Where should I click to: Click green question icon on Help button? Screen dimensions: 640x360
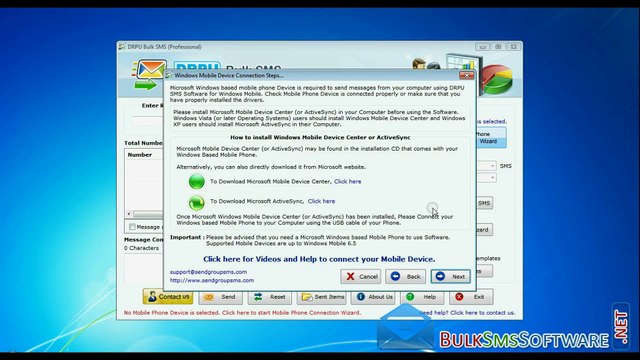coord(410,297)
